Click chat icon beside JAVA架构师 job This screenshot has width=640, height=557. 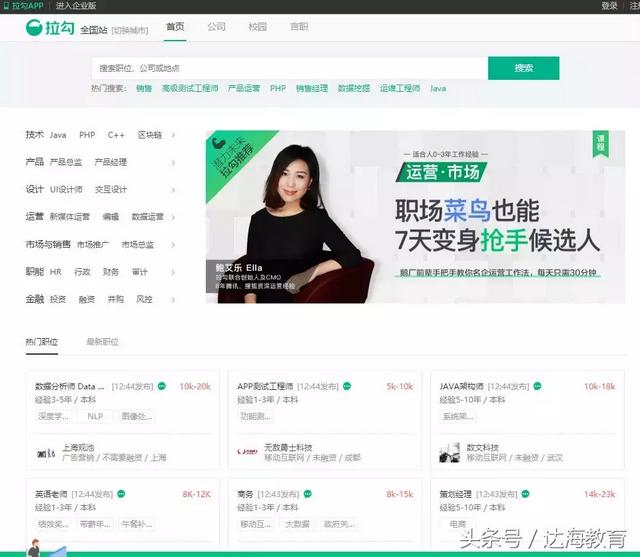pyautogui.click(x=538, y=386)
